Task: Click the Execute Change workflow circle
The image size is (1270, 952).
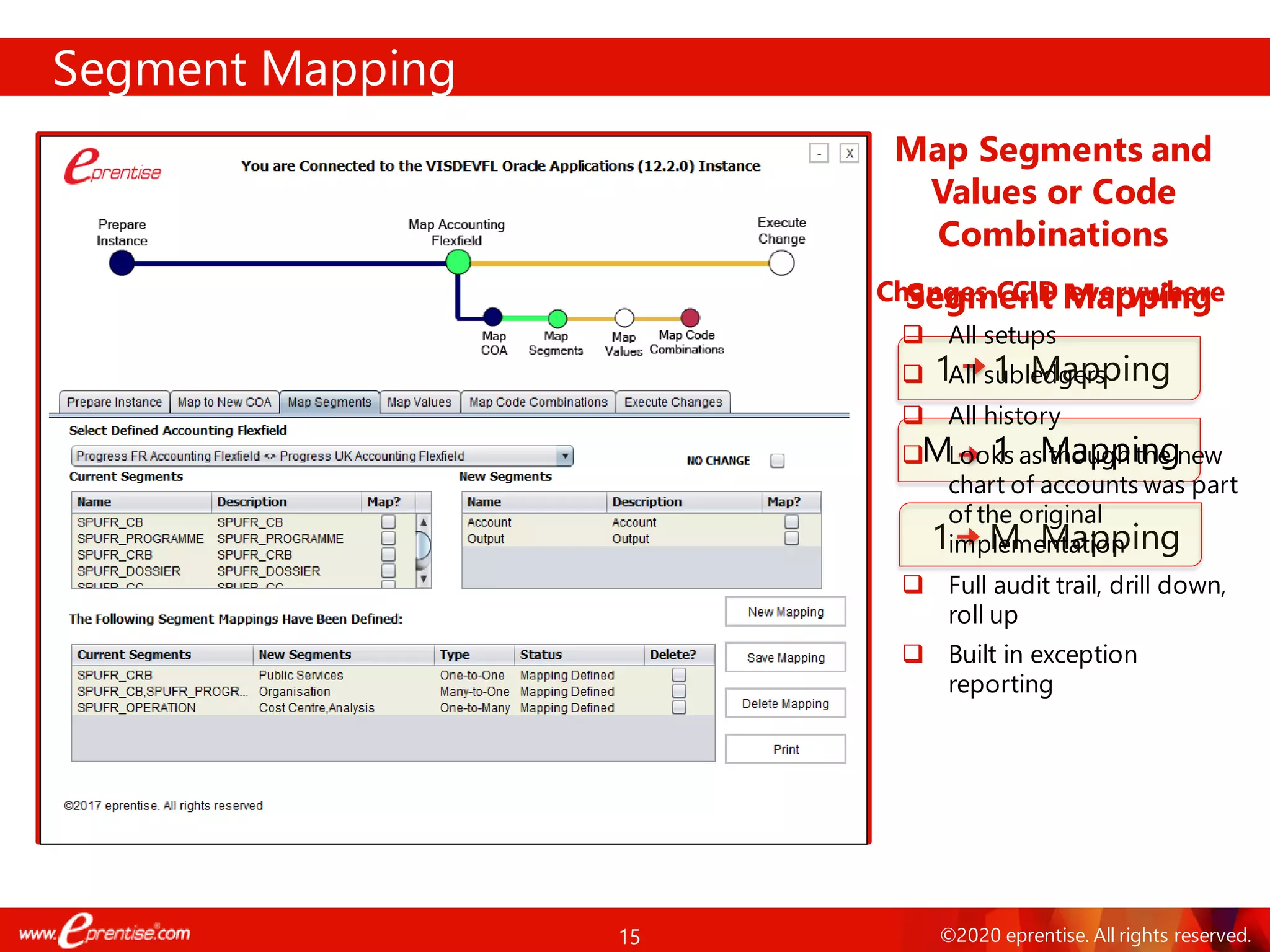Action: click(x=781, y=263)
